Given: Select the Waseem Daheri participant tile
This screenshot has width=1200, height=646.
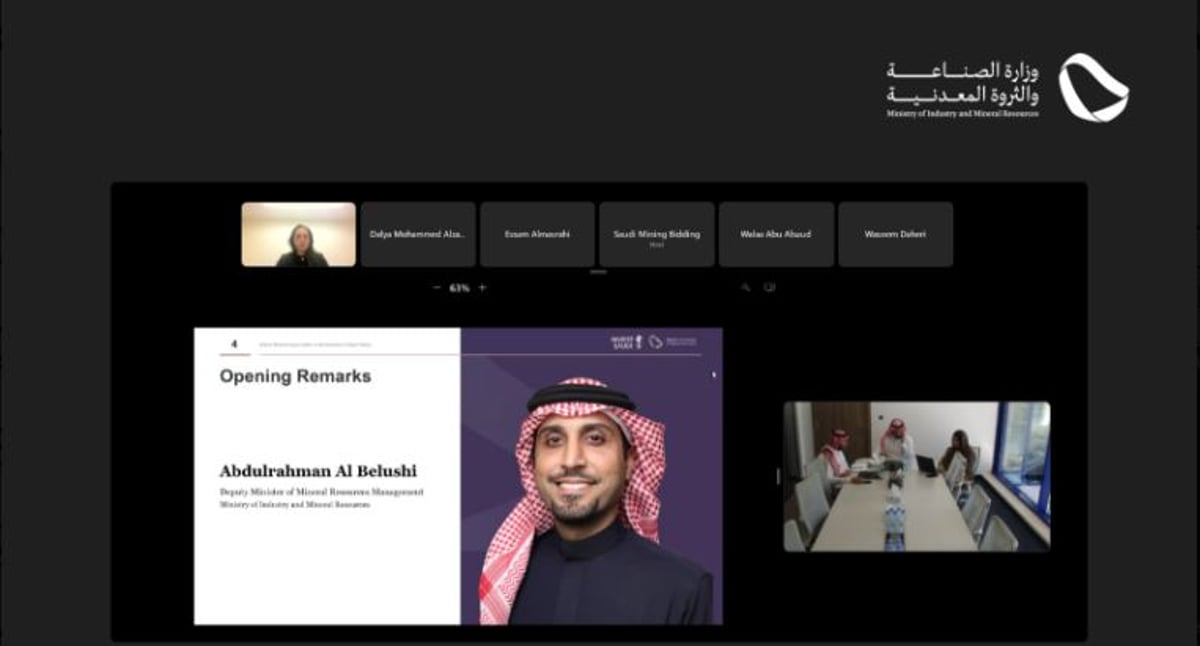Looking at the screenshot, I should 895,234.
